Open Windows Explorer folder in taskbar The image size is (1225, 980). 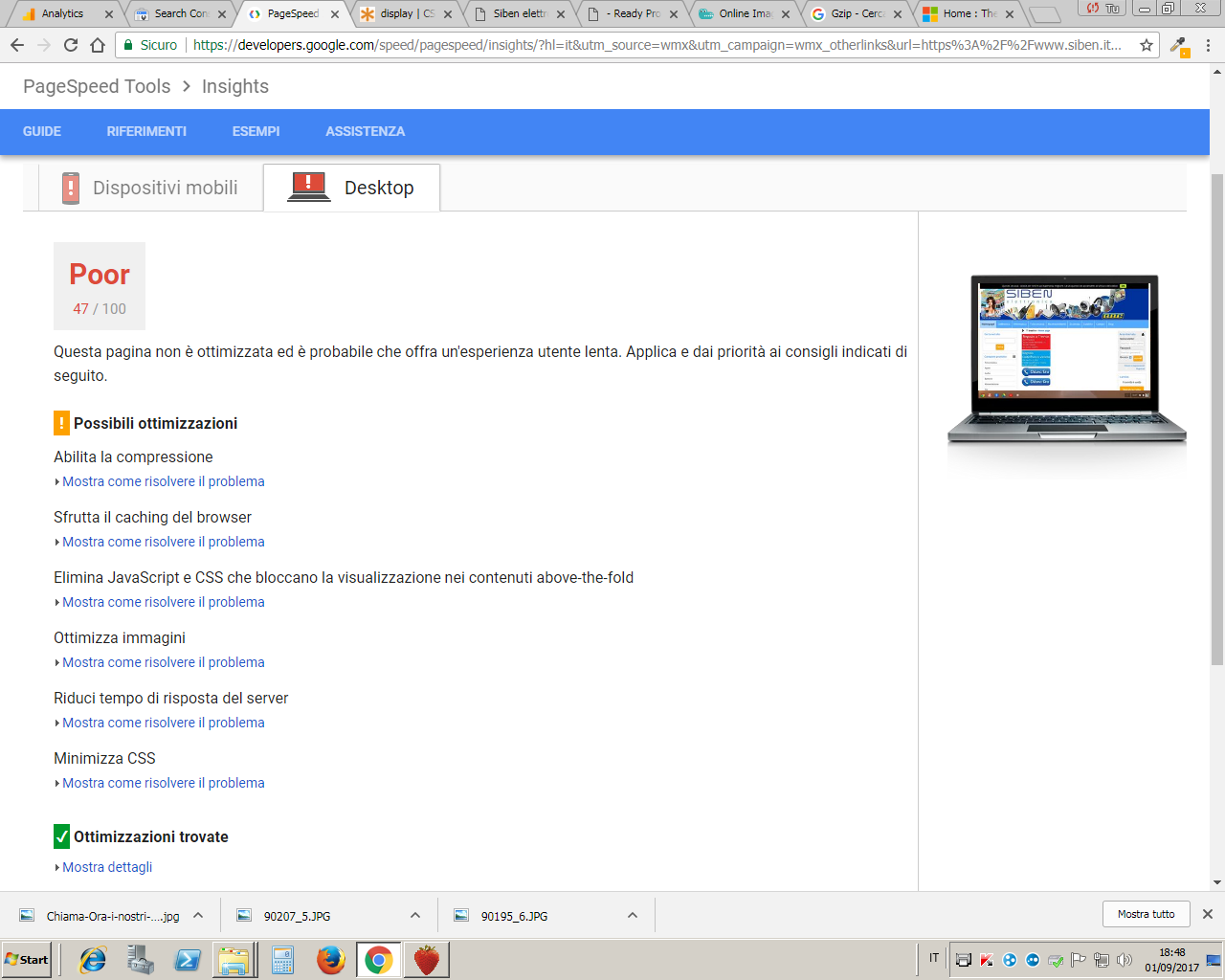[x=234, y=960]
